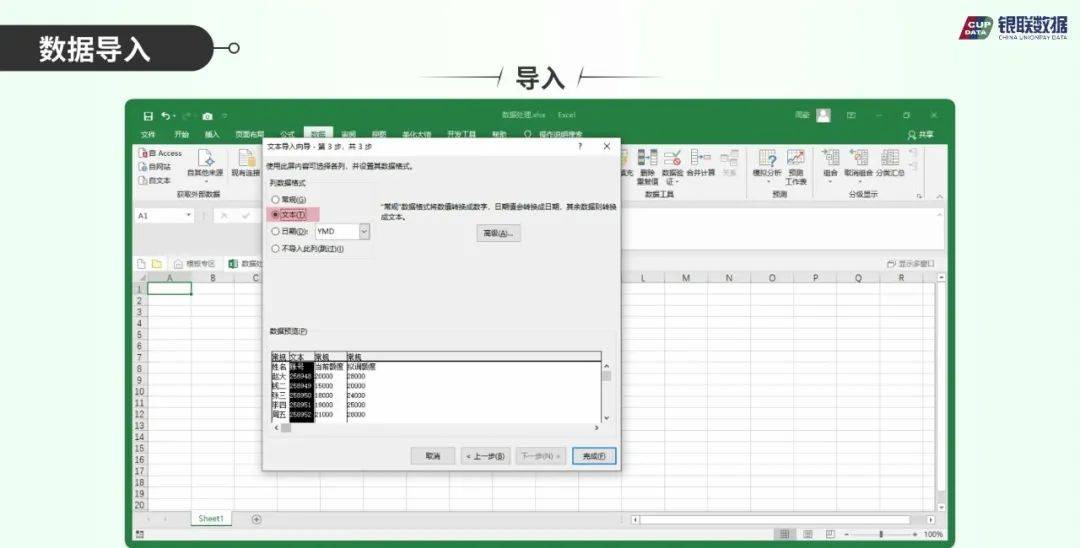Image resolution: width=1080 pixels, height=548 pixels.
Task: Open the 页面布局 ribbon tab
Action: click(249, 134)
